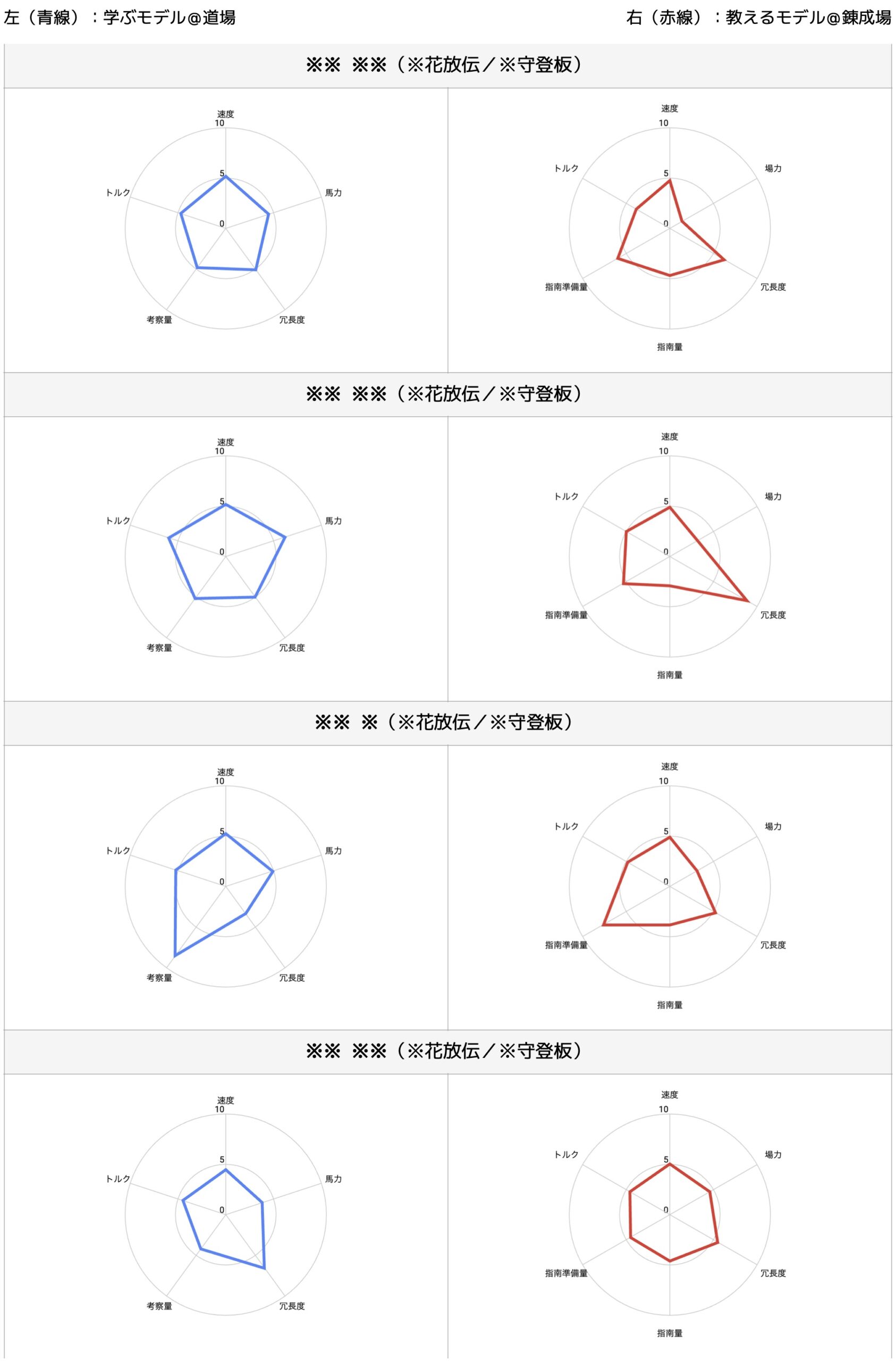Click the 速度 data point on second blue chart
Image resolution: width=896 pixels, height=1361 pixels.
tap(226, 505)
